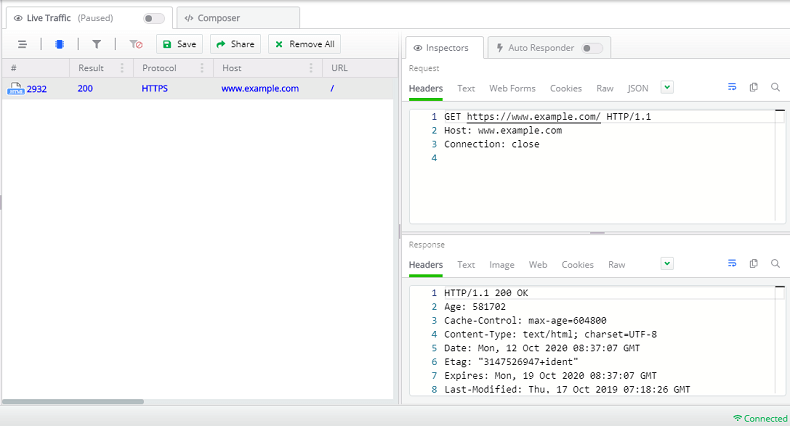Select the Response Headers tab
790x426 pixels.
point(426,265)
